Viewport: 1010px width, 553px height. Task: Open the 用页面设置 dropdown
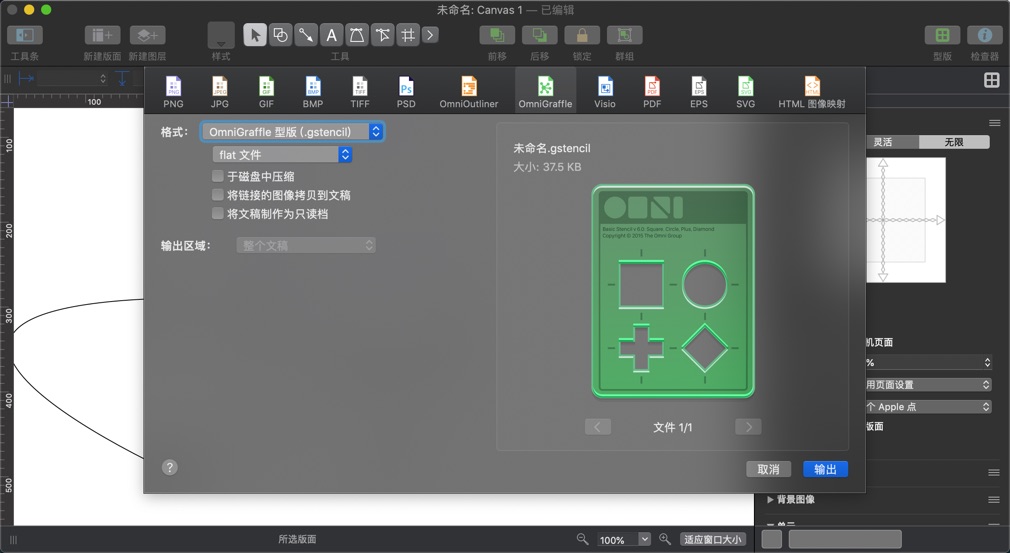(929, 384)
